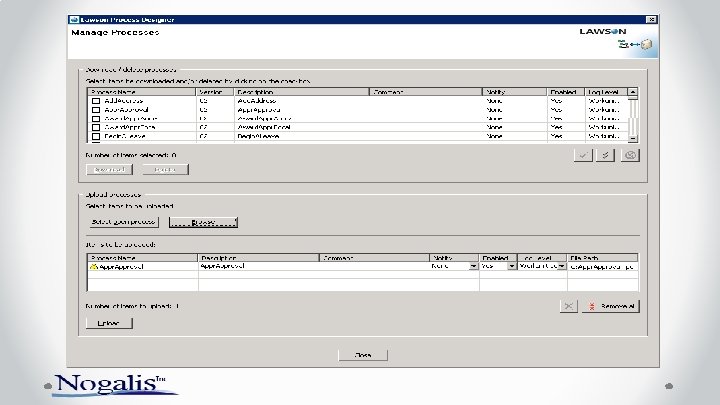Click the yellow process icon beside AppApproval upload row
Image resolution: width=720 pixels, height=405 pixels.
94,267
